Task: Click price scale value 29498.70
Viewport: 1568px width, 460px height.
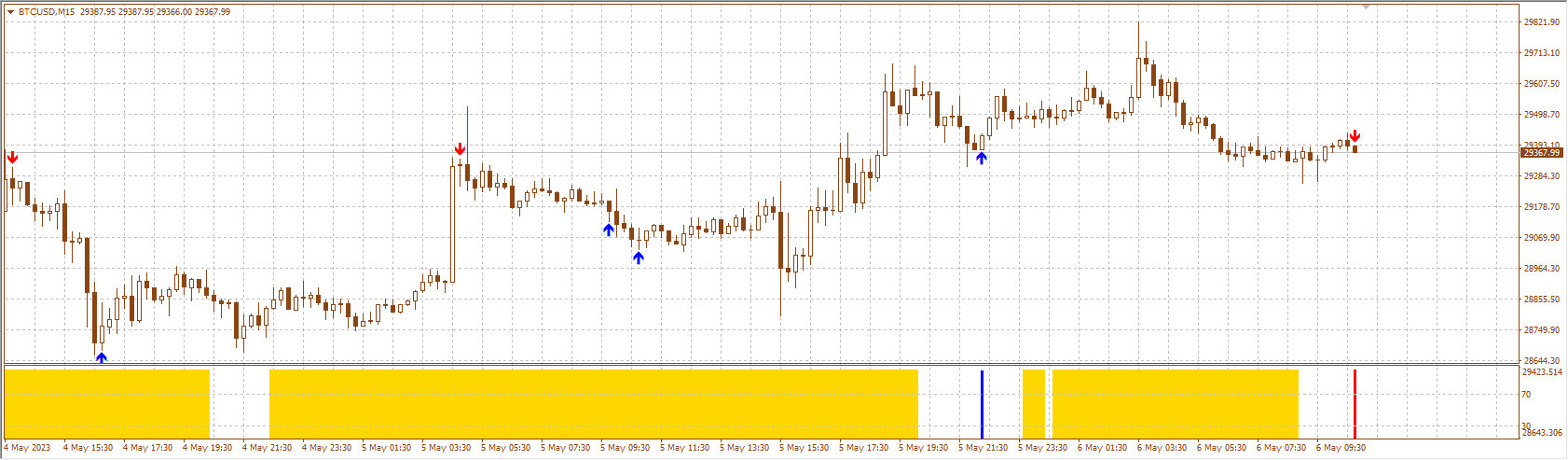Action: (1542, 115)
